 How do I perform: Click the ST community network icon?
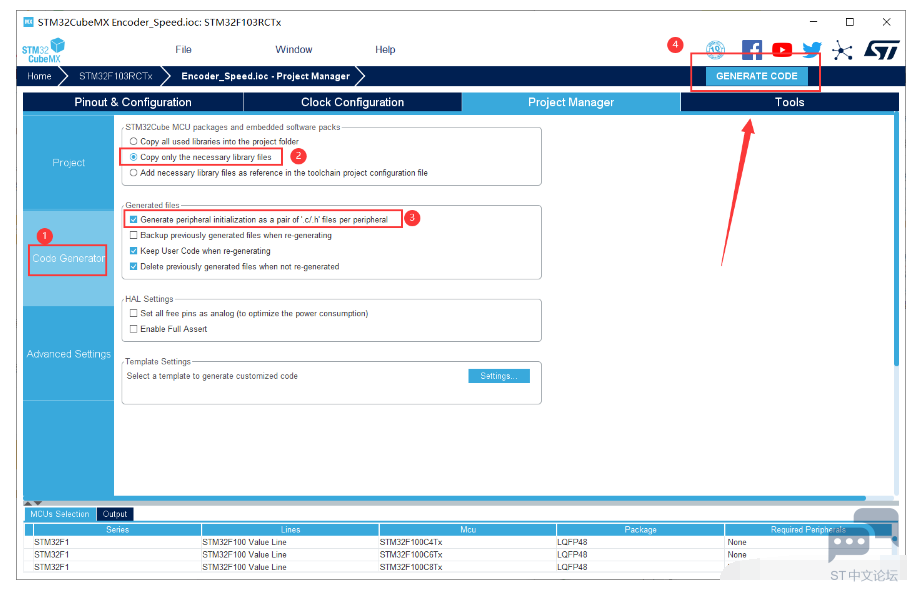coord(842,50)
